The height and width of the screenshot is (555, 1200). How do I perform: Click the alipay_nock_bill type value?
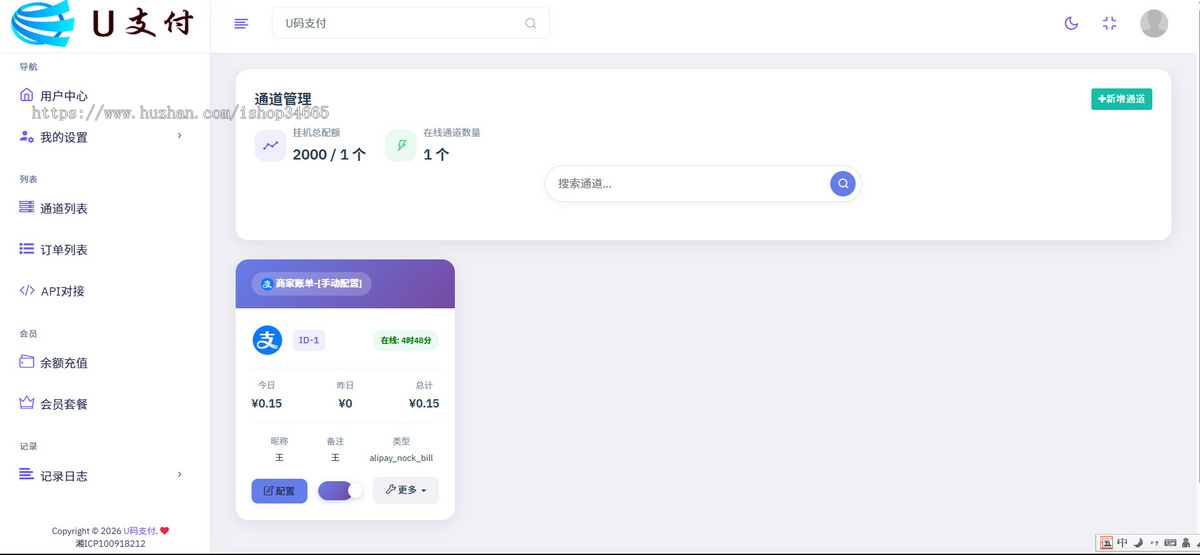point(401,458)
